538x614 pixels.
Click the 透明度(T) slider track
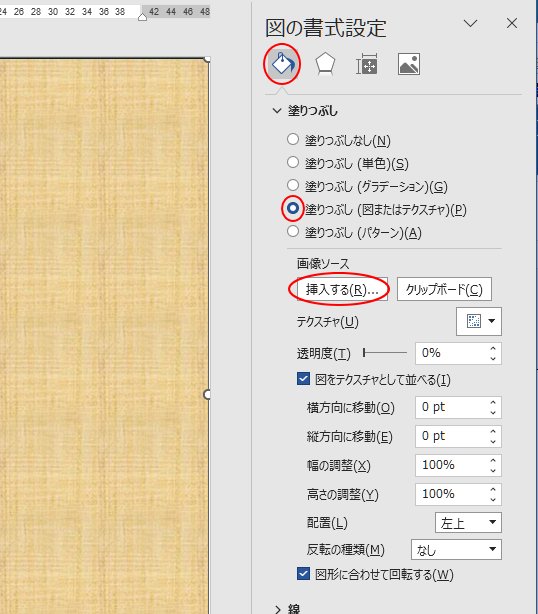pyautogui.click(x=385, y=353)
